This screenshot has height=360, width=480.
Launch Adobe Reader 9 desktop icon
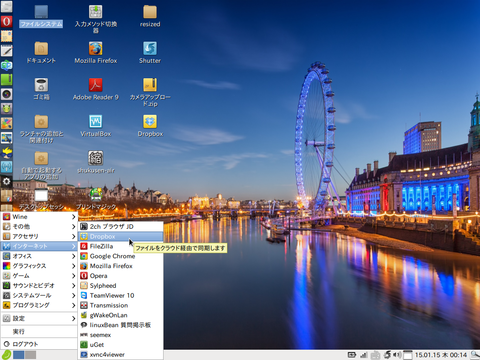click(96, 89)
